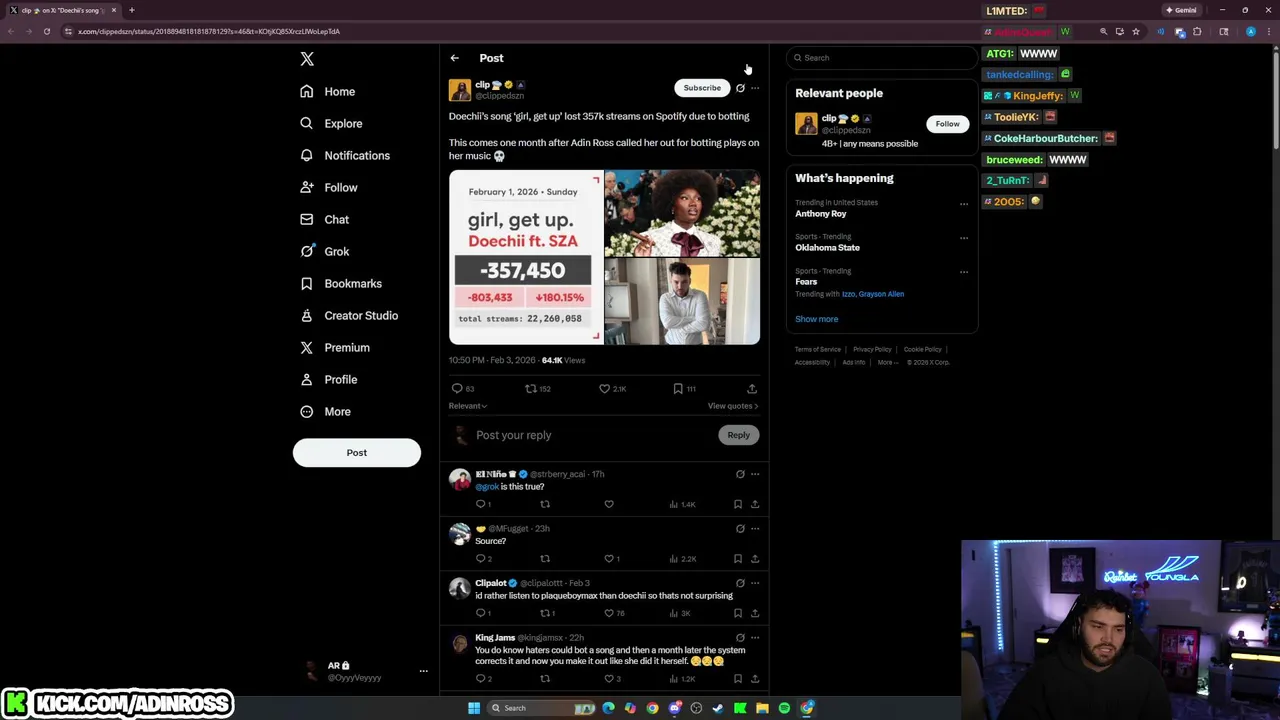
Task: Open the Fears trend options
Action: [x=964, y=272]
